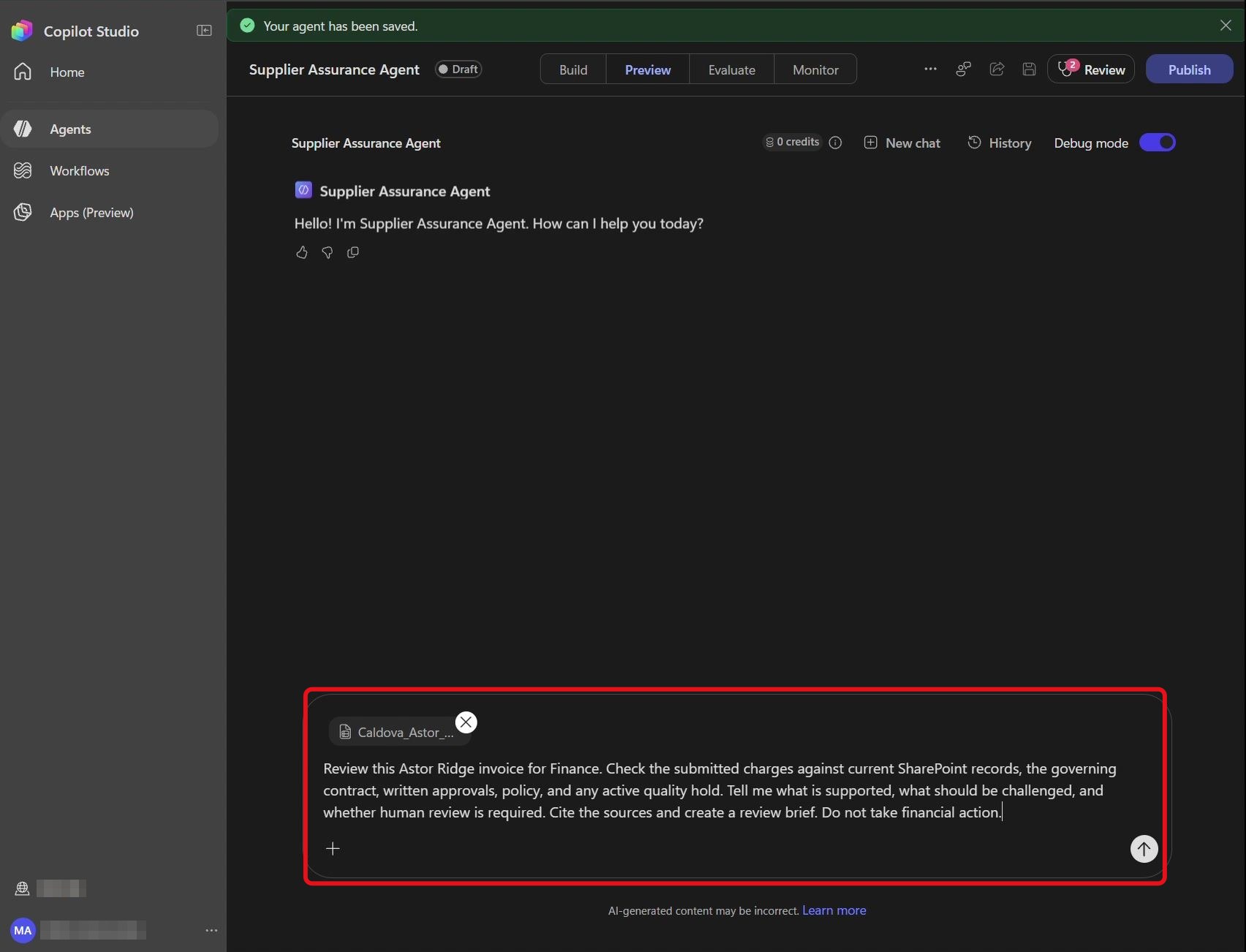Screen dimensions: 1246x952
Task: Open the Review button with badge
Action: (1091, 69)
